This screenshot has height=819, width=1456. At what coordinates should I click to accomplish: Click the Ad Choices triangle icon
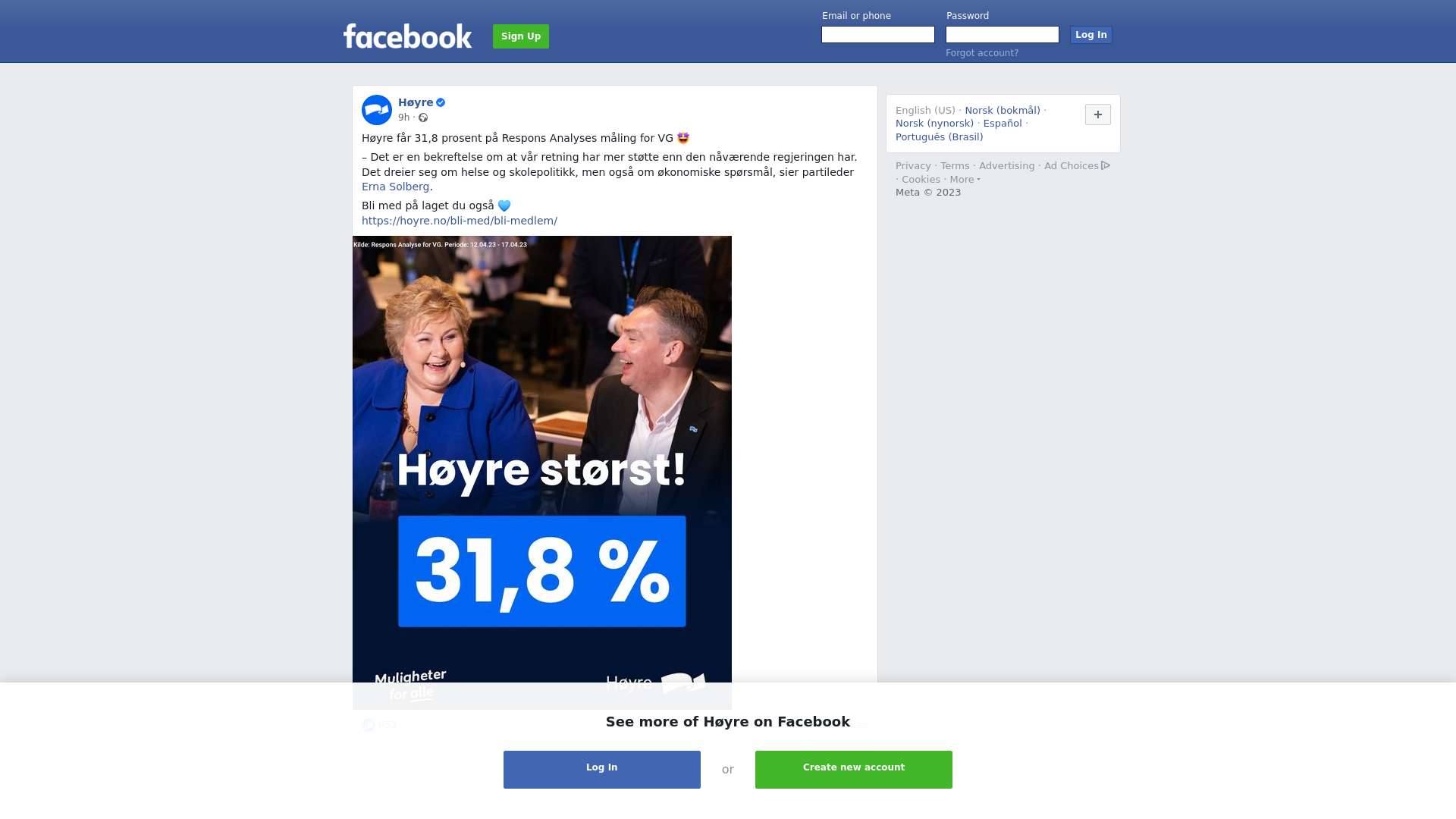point(1106,165)
